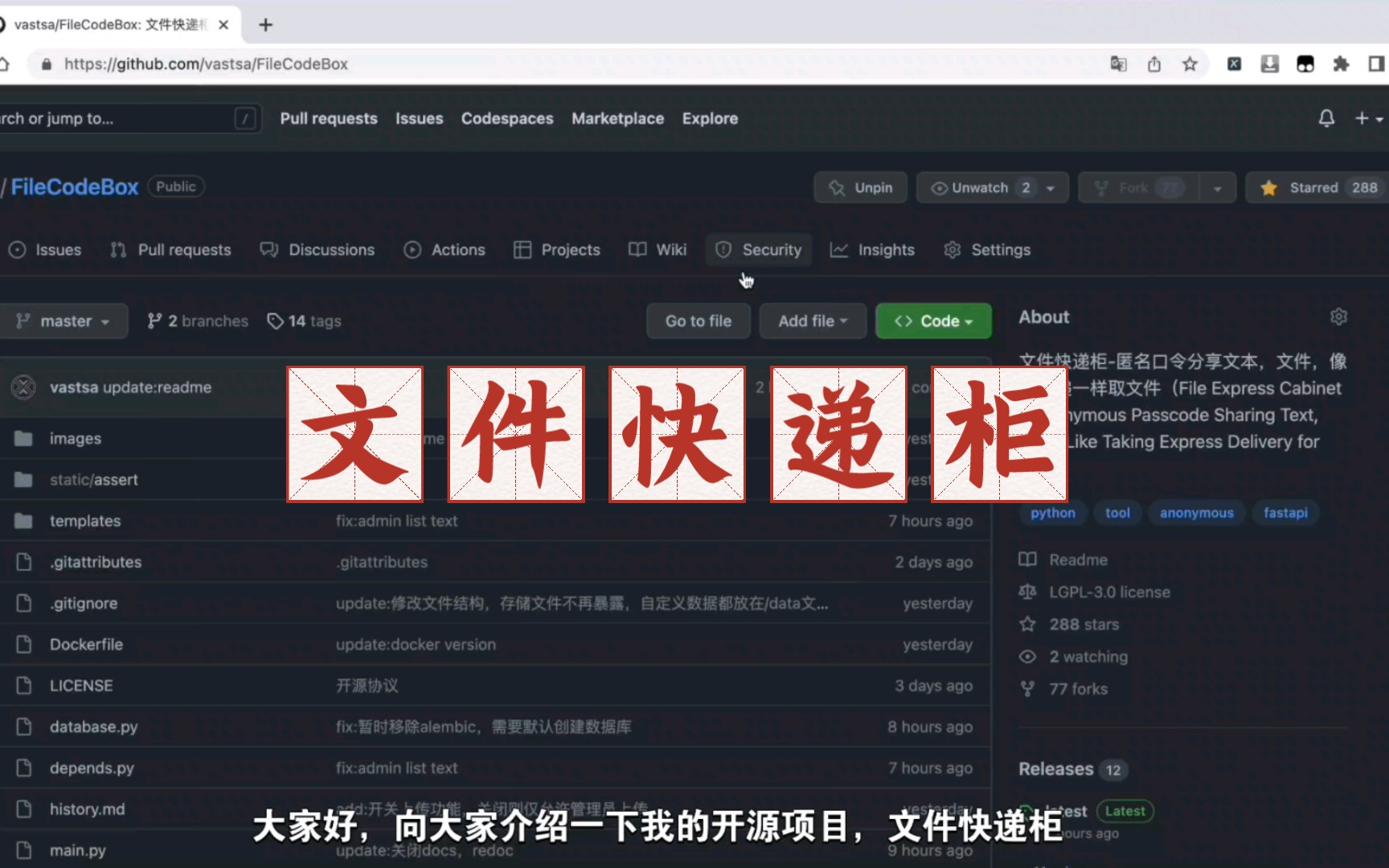Viewport: 1389px width, 868px height.
Task: Unstar the repository via the Starred toggle
Action: [1316, 187]
